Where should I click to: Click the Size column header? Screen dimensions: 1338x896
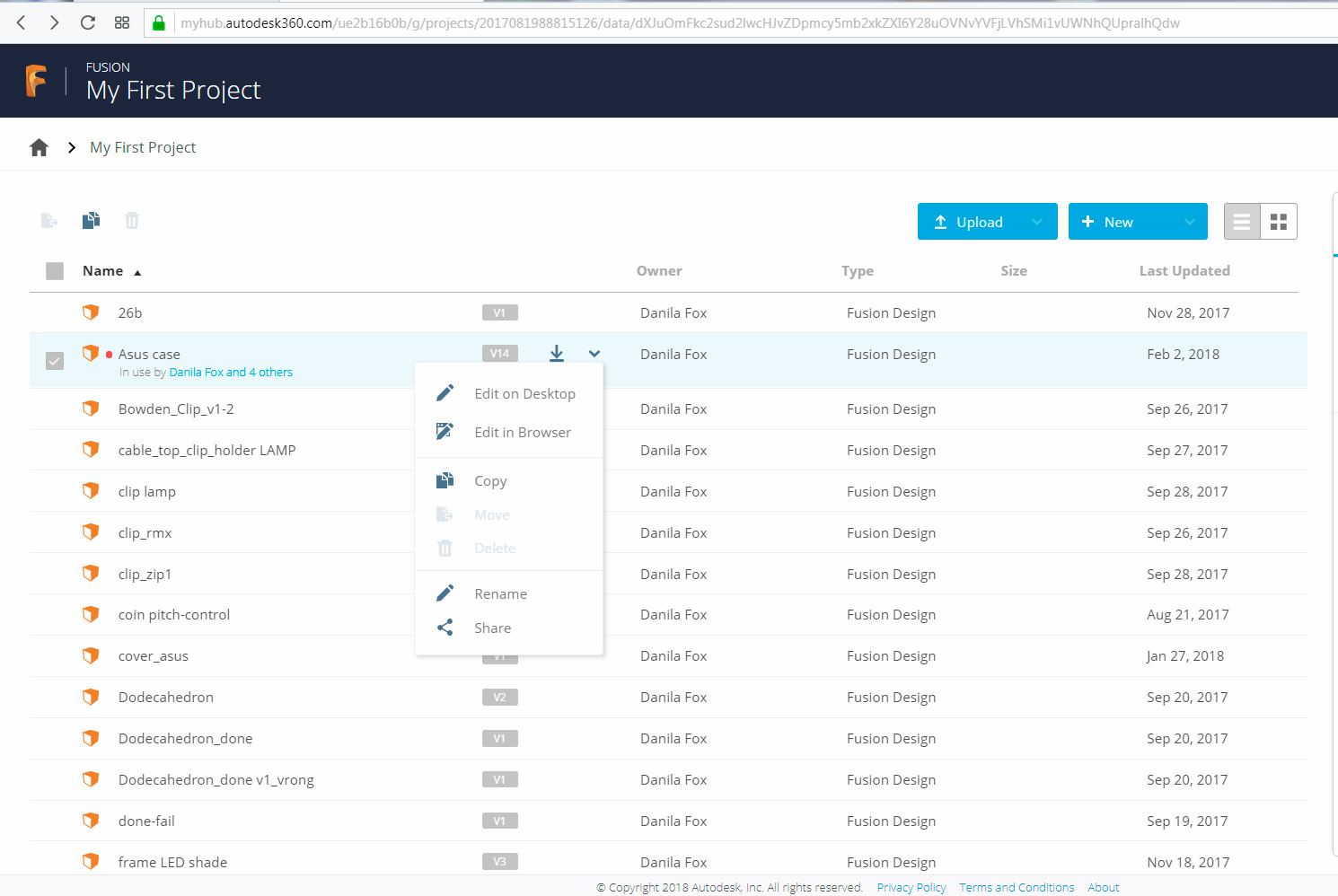[1014, 271]
